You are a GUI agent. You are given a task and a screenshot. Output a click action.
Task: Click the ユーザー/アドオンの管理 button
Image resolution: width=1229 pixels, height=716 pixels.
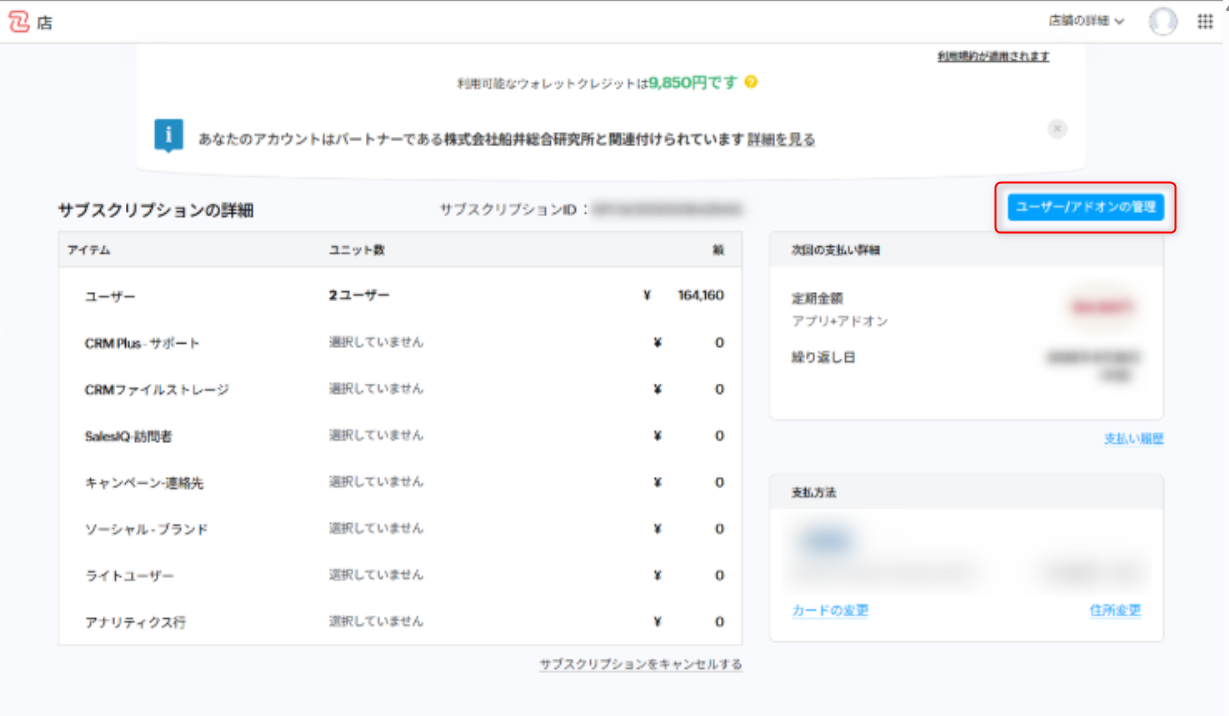click(1085, 207)
